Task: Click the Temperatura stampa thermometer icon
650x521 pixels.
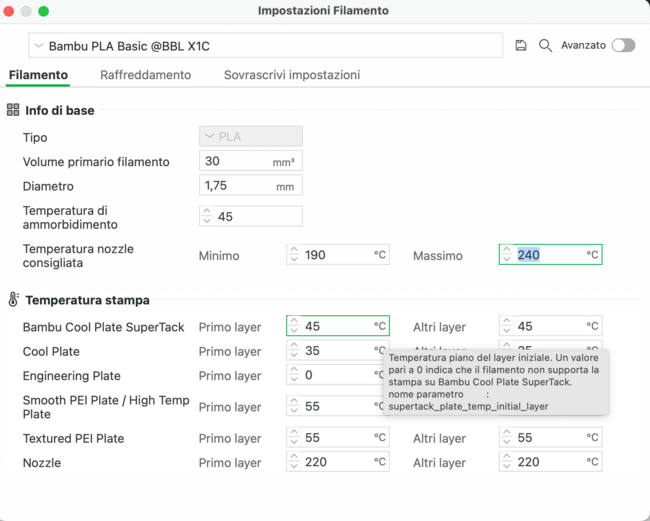Action: click(13, 300)
